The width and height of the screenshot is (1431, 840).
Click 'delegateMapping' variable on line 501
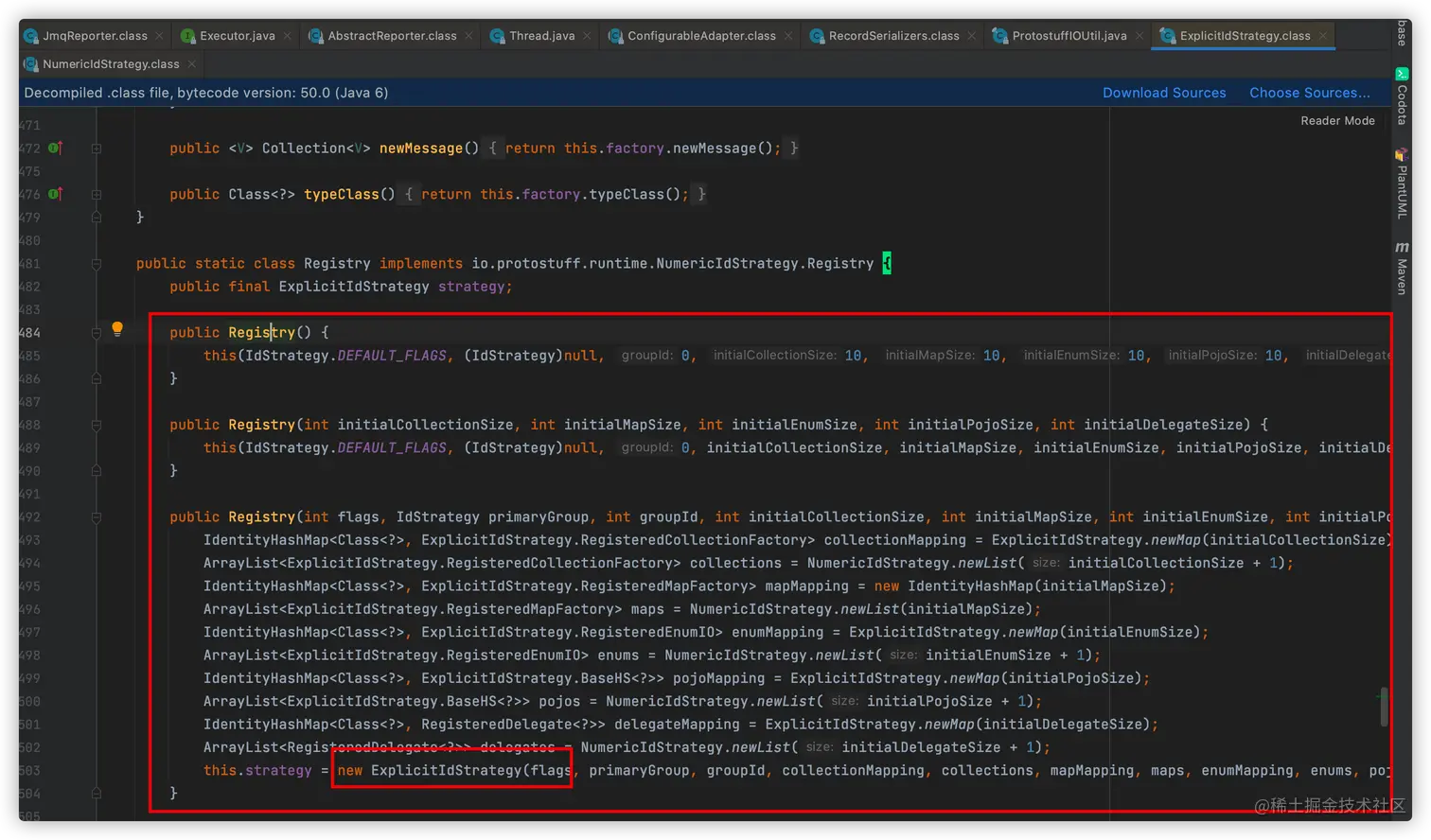point(677,725)
